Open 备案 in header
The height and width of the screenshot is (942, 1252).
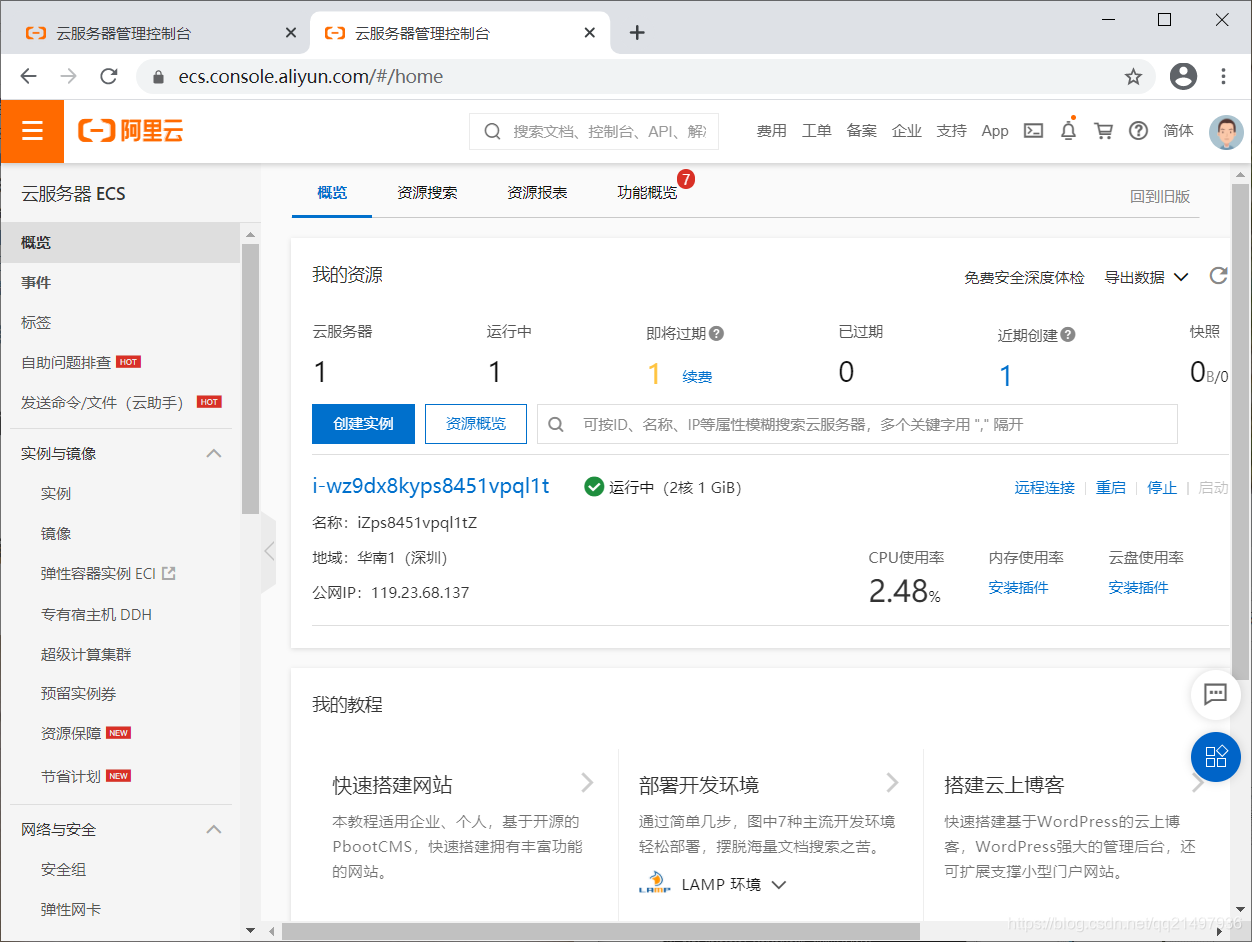pyautogui.click(x=861, y=131)
